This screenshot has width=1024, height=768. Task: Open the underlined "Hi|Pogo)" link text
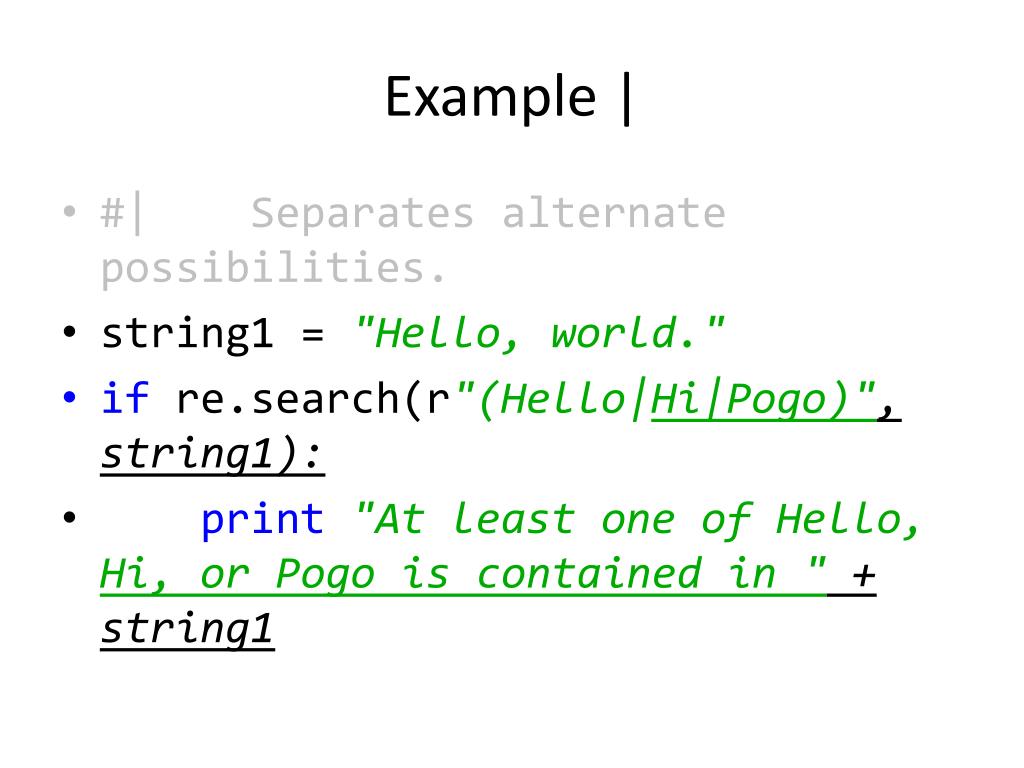(x=763, y=400)
